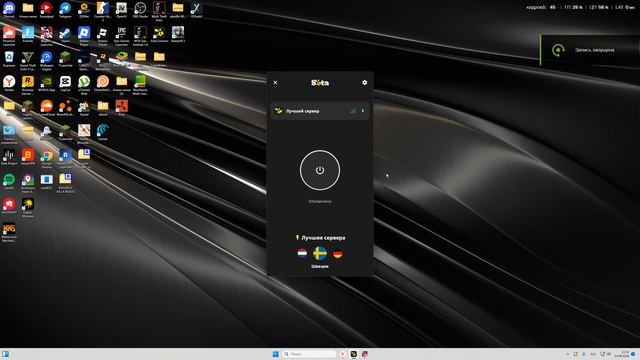Toggle the VPN power button
This screenshot has height=360, width=640.
(x=320, y=170)
